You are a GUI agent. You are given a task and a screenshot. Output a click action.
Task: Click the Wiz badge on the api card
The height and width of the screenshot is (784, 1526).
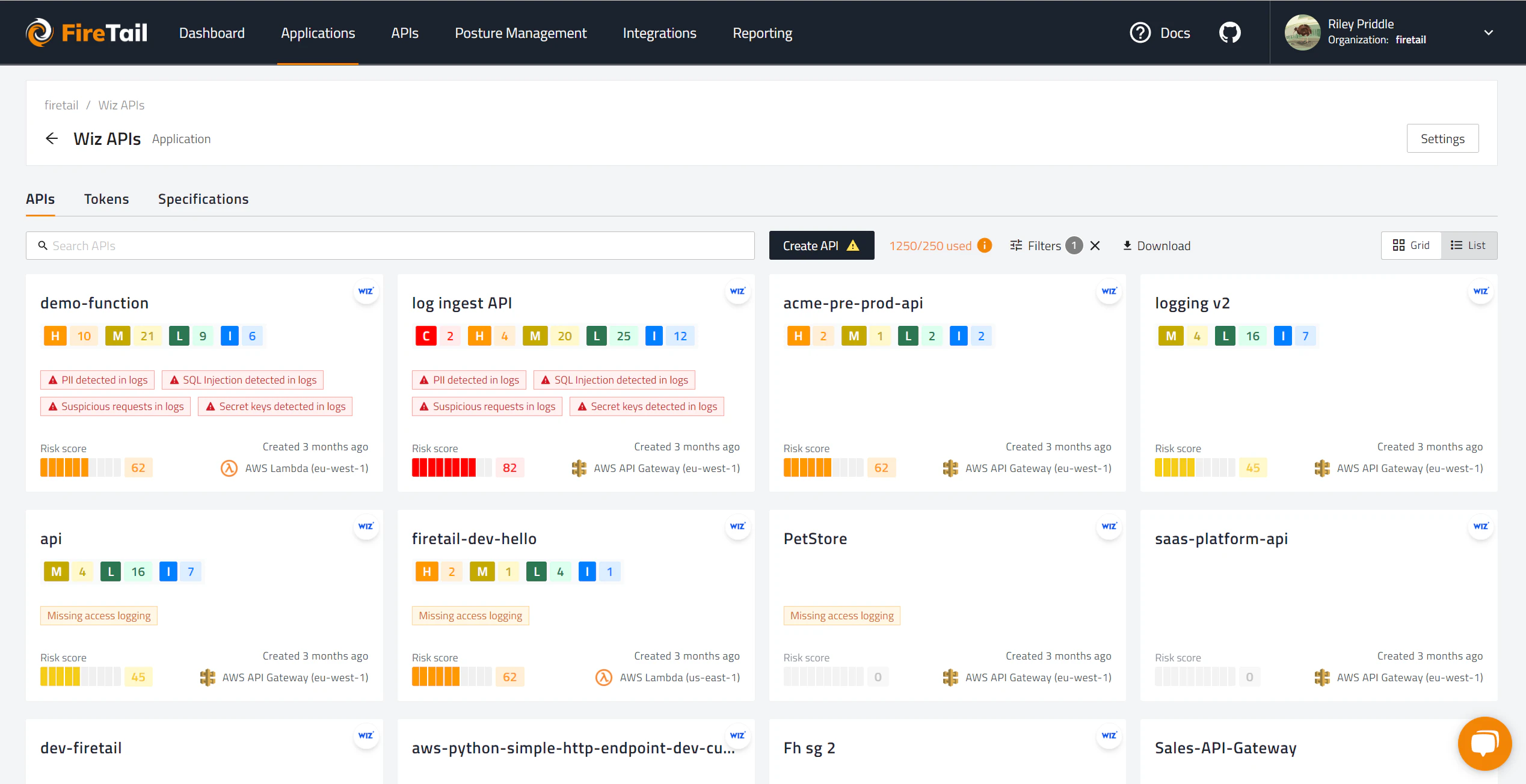366,526
